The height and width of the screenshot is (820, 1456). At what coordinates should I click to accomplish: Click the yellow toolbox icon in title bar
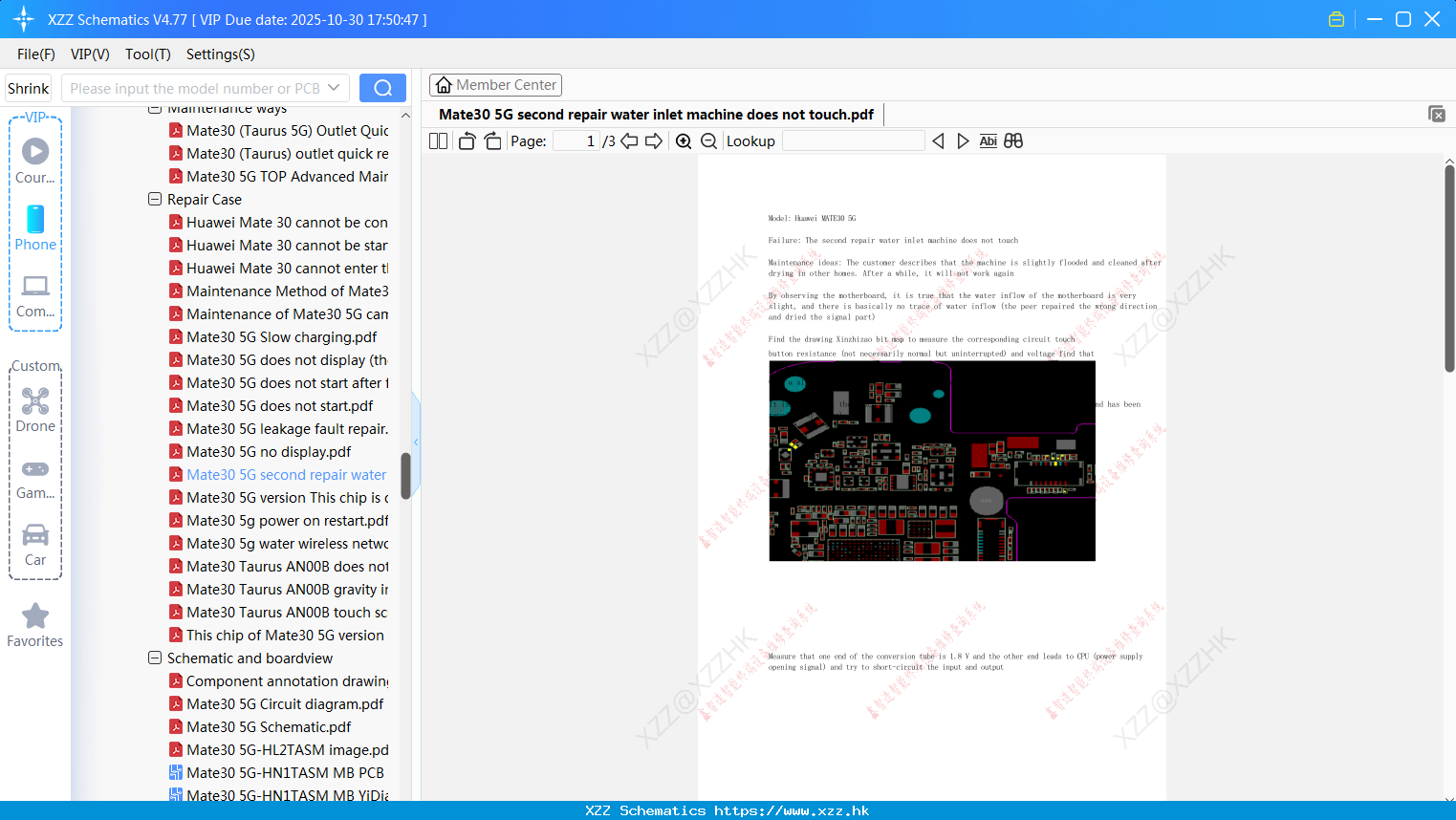click(1336, 19)
